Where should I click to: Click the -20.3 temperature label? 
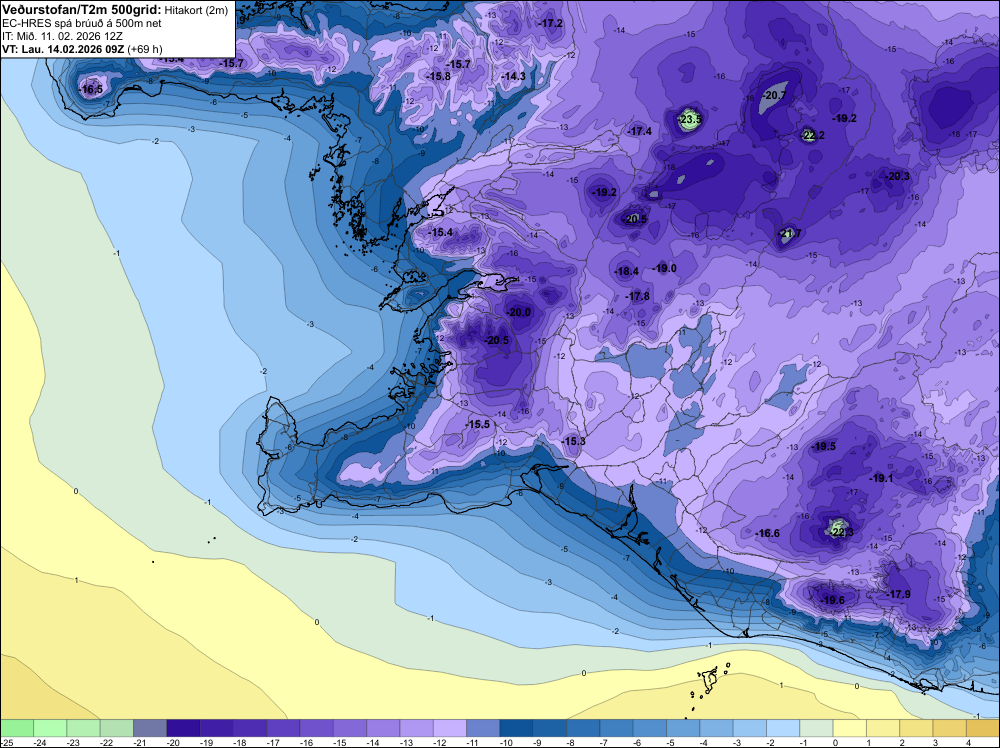[897, 177]
